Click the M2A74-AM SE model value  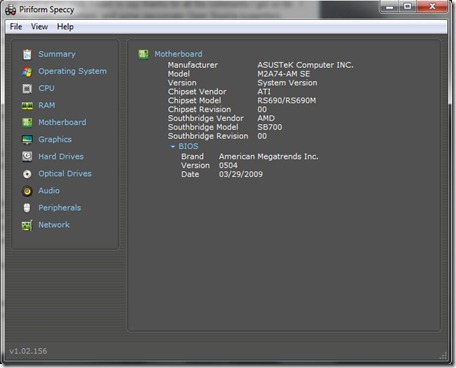pyautogui.click(x=283, y=74)
